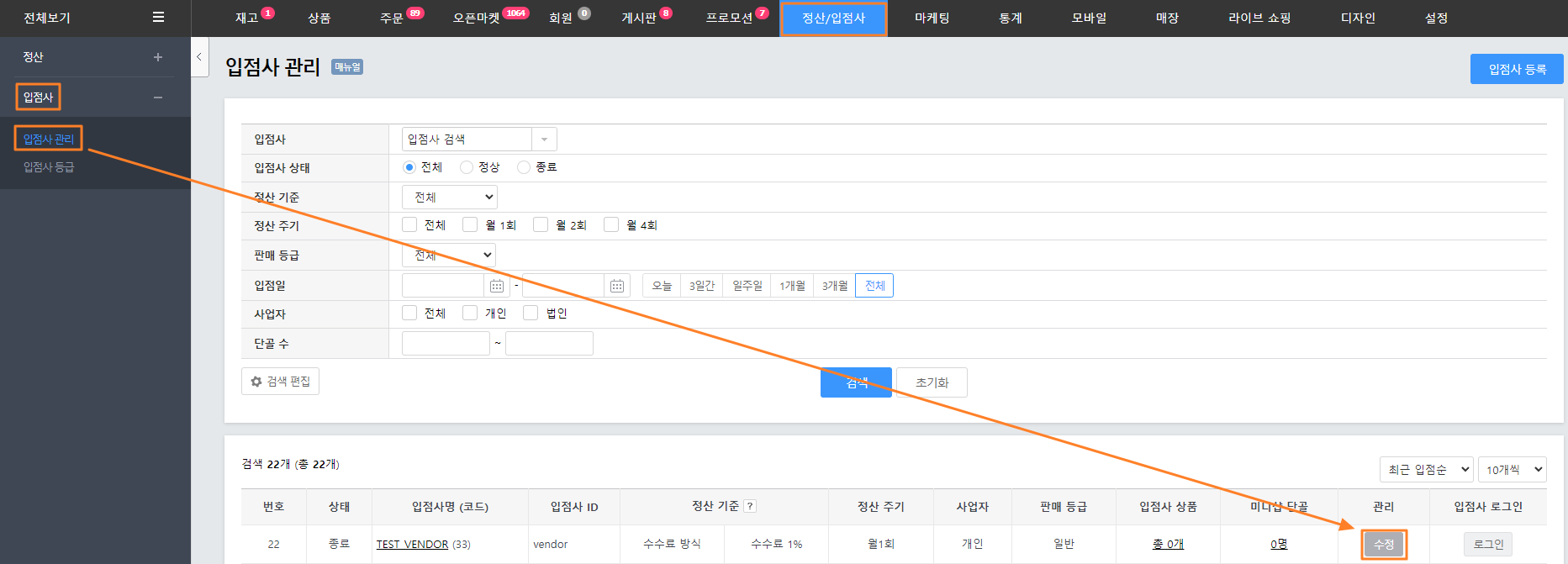The image size is (1568, 564).
Task: Click the 로그인 button for TEST_VENDOR
Action: coord(1488,545)
